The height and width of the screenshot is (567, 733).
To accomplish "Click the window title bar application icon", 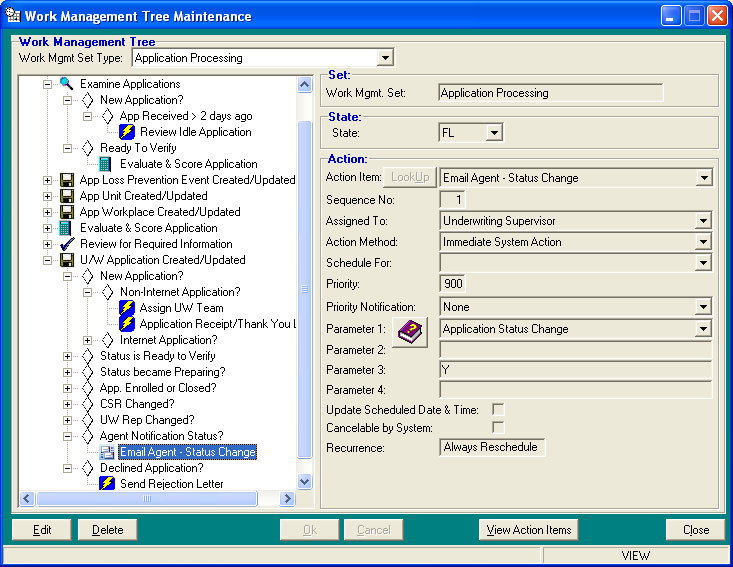I will pos(13,15).
